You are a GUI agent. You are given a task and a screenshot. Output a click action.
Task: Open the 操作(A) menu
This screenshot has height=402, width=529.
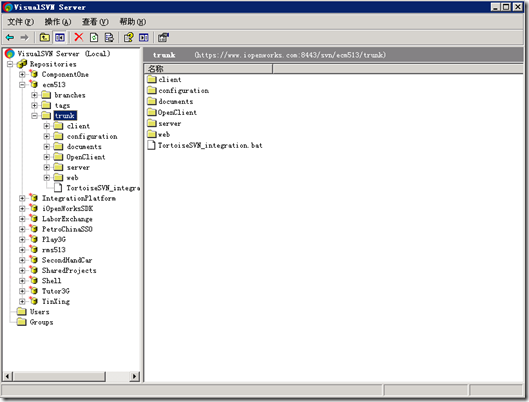58,22
